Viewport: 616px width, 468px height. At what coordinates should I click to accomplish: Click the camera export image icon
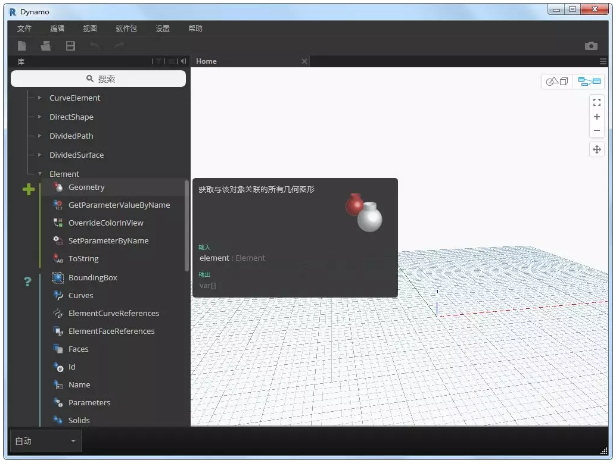pos(591,46)
